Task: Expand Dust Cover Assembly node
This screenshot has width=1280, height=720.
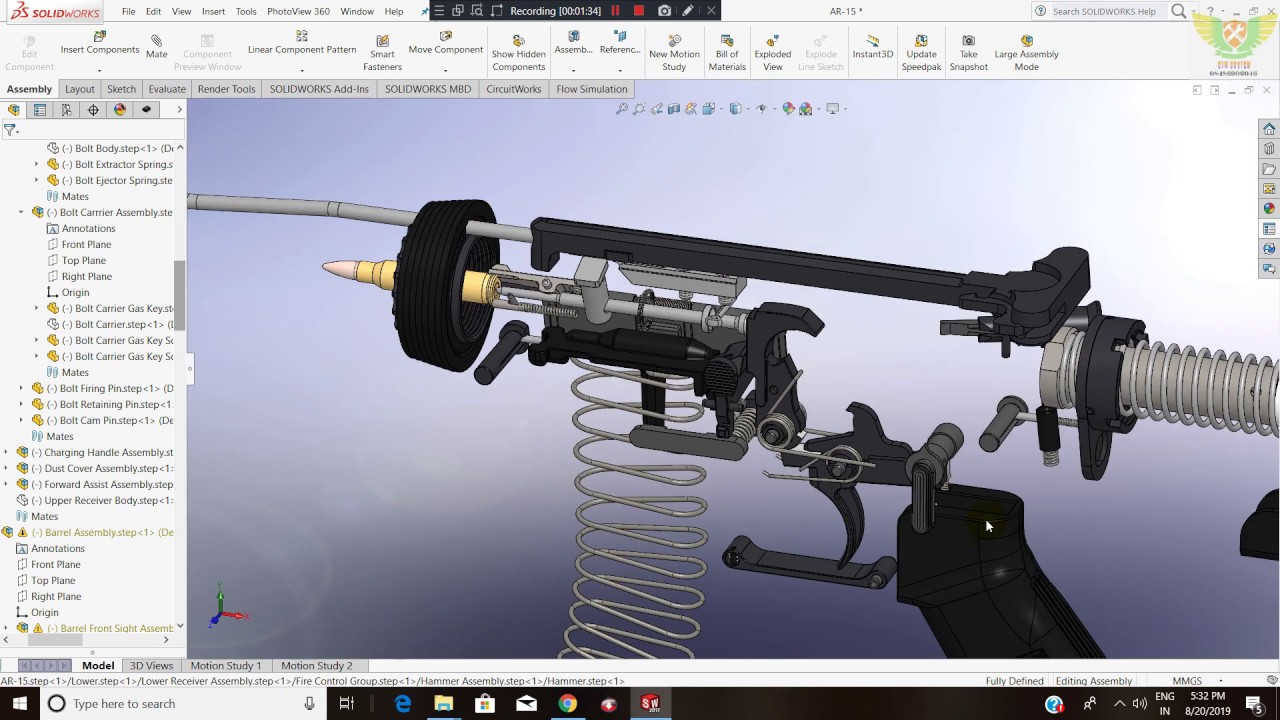Action: click(6, 468)
